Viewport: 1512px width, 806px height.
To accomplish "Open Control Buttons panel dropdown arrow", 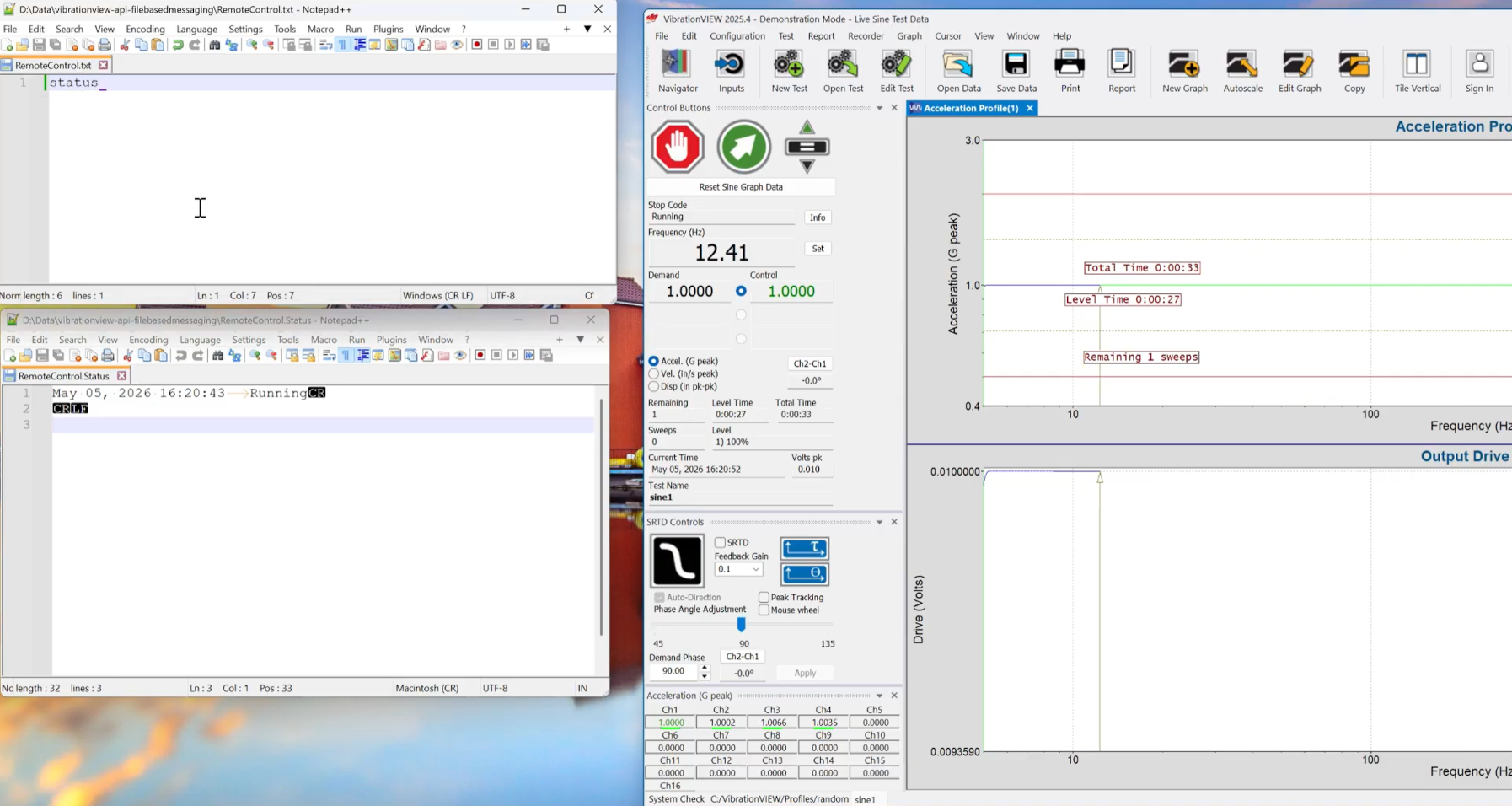I will [879, 108].
